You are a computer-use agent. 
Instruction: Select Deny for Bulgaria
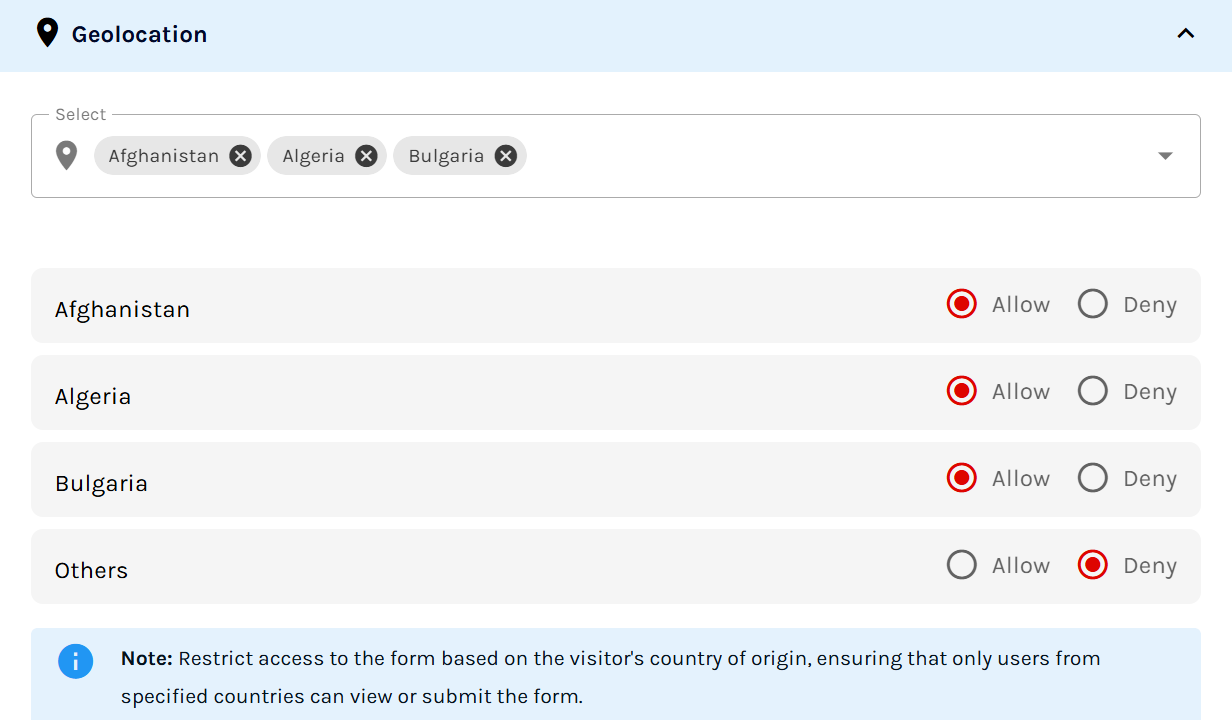1093,478
